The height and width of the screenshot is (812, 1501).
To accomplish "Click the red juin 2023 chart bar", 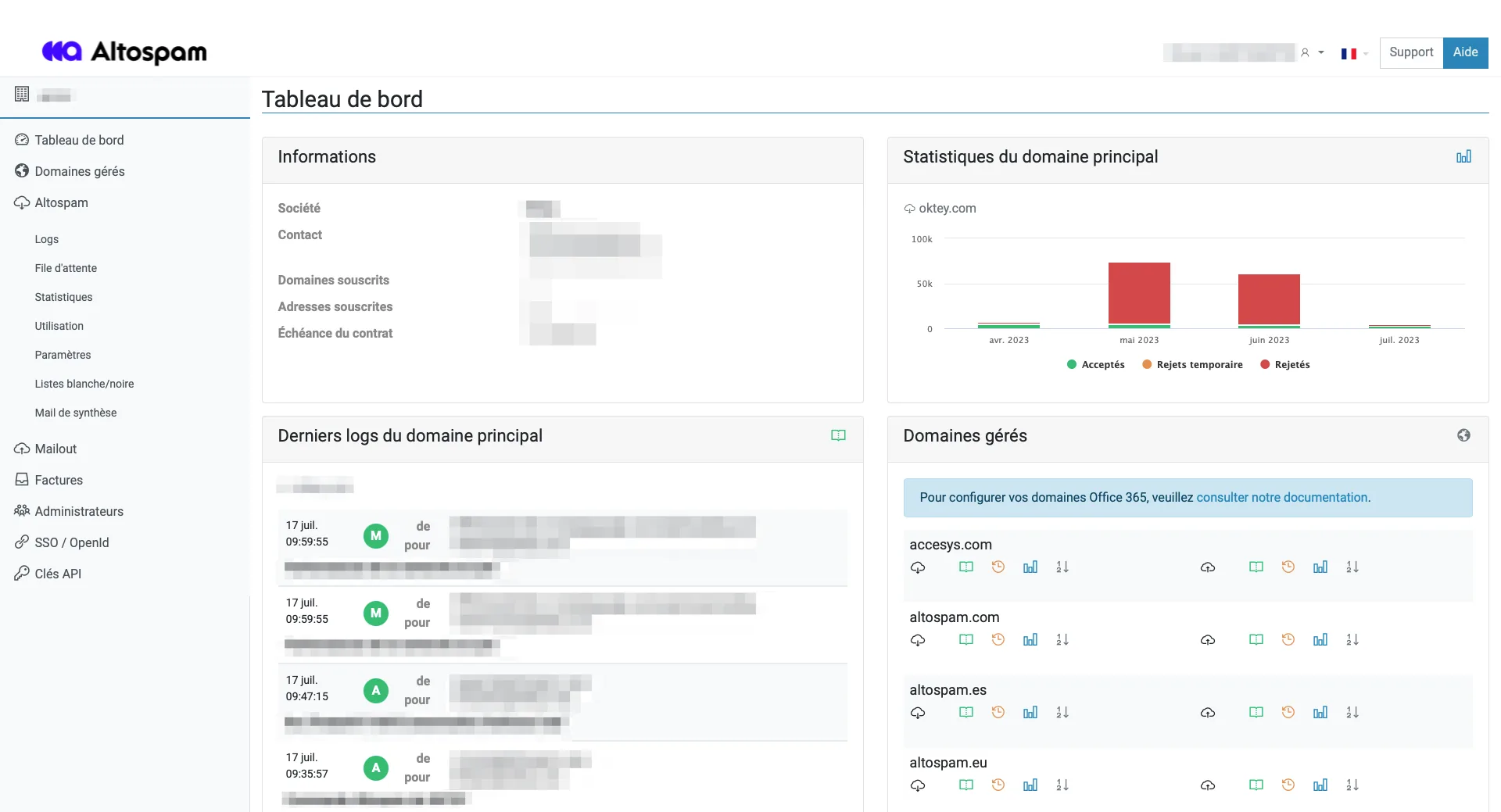I will (1269, 299).
